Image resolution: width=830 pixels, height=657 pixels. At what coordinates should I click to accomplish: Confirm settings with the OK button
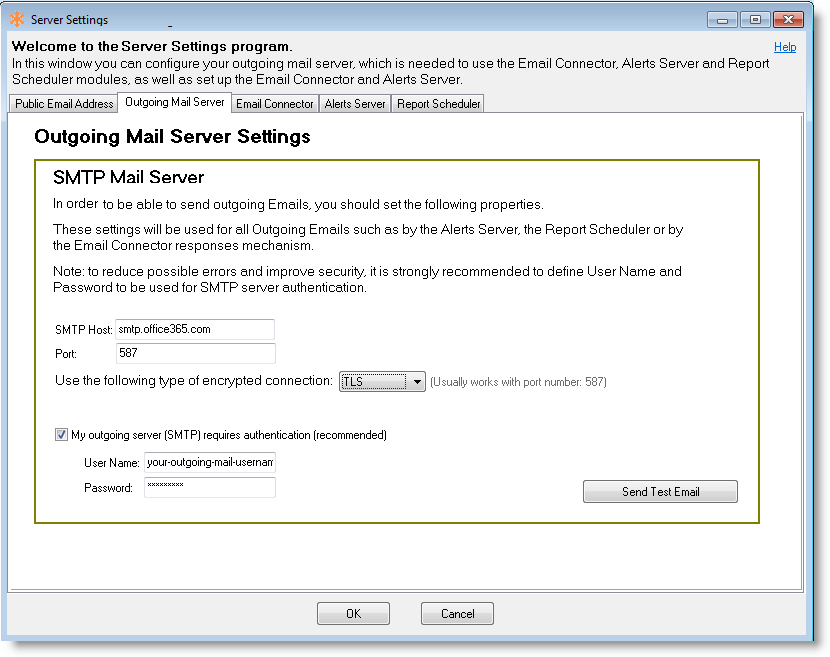353,613
